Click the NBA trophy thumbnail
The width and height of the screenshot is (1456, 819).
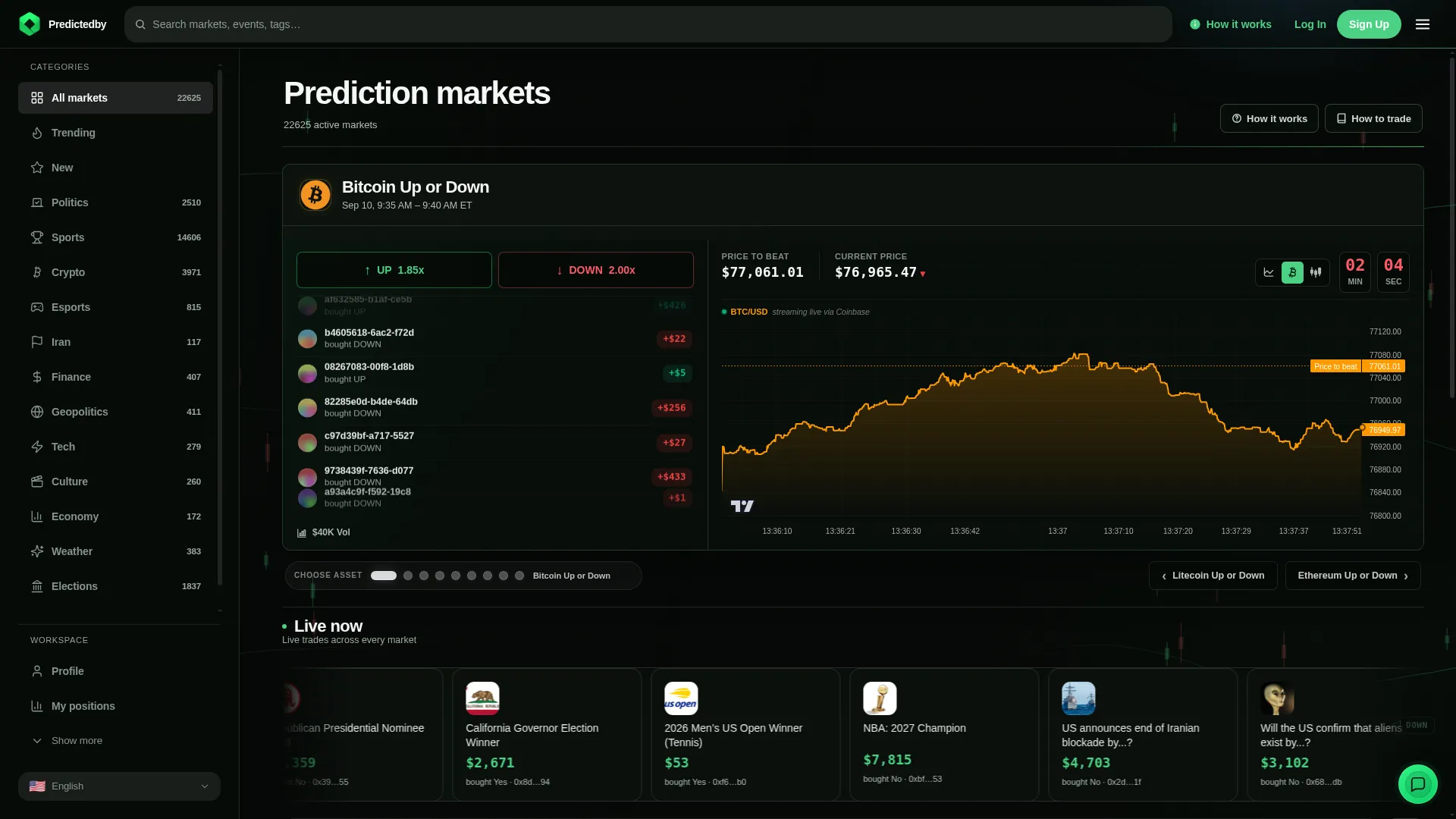[880, 698]
